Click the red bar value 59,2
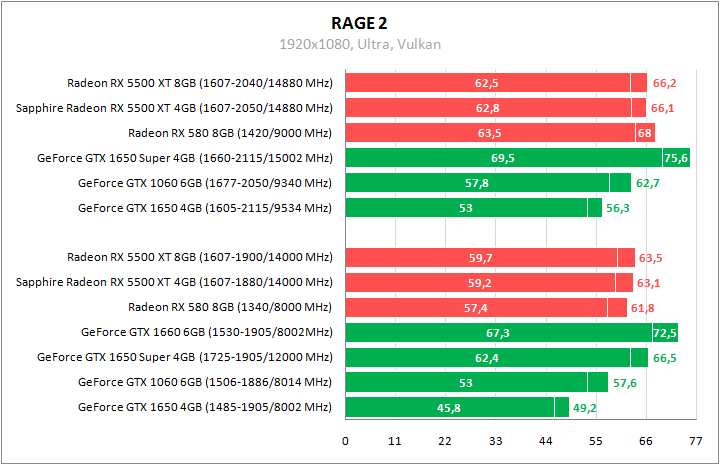 (x=479, y=283)
